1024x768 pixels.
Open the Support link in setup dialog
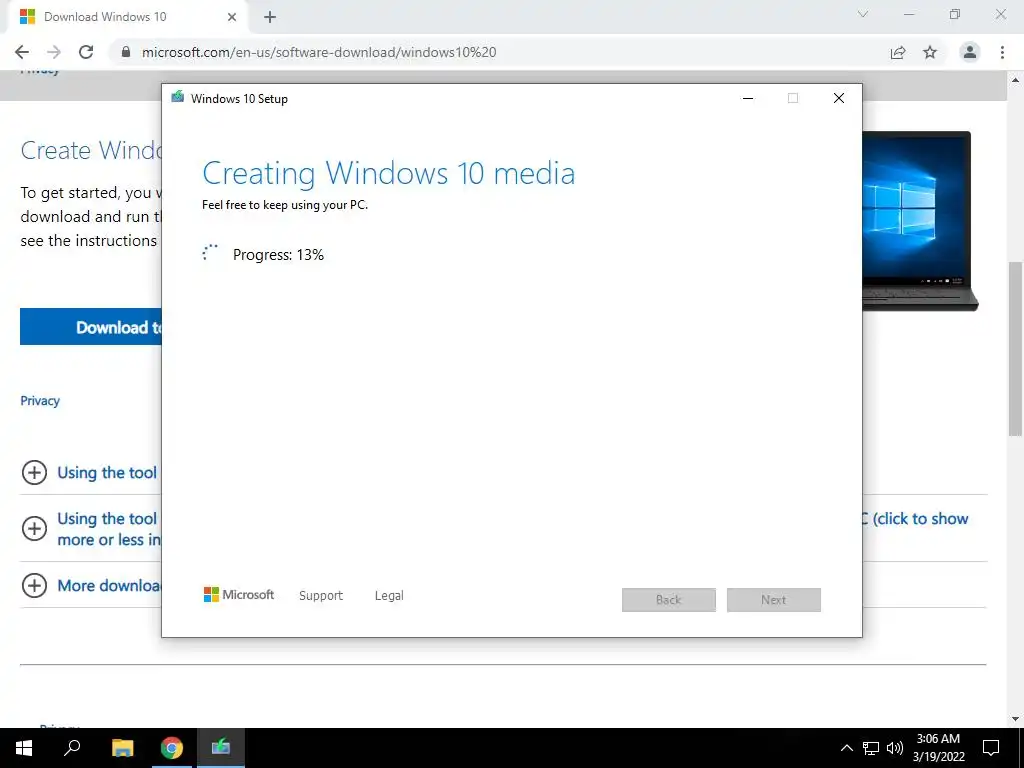tap(321, 596)
